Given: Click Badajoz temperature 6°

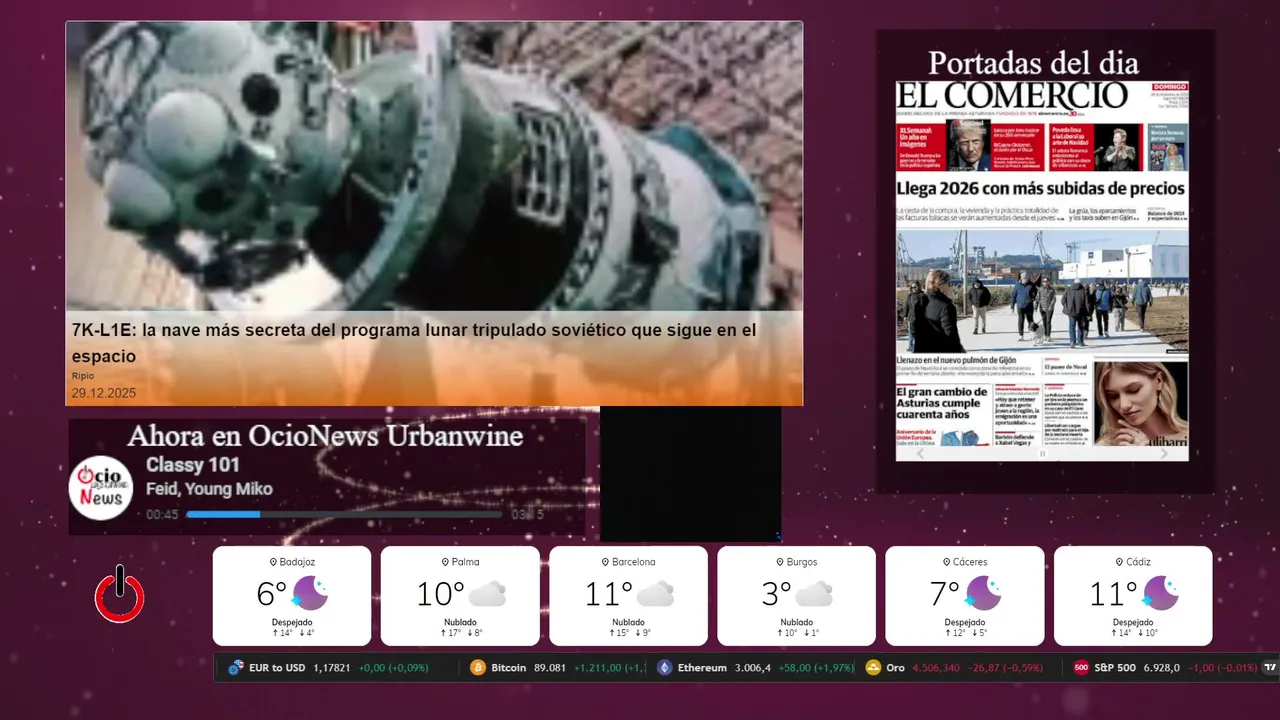Looking at the screenshot, I should click(272, 594).
